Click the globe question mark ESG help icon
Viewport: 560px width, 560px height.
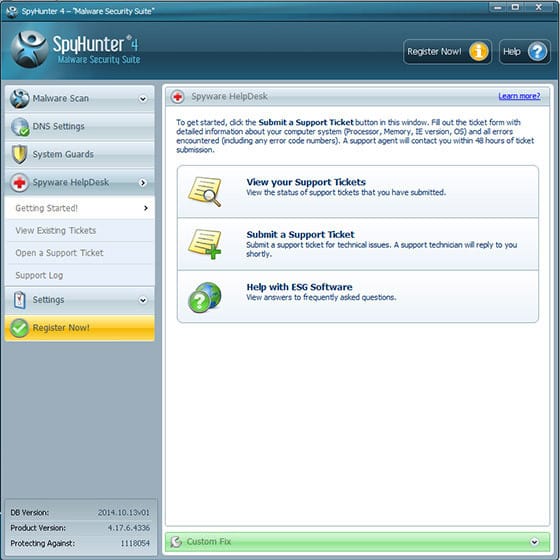205,297
